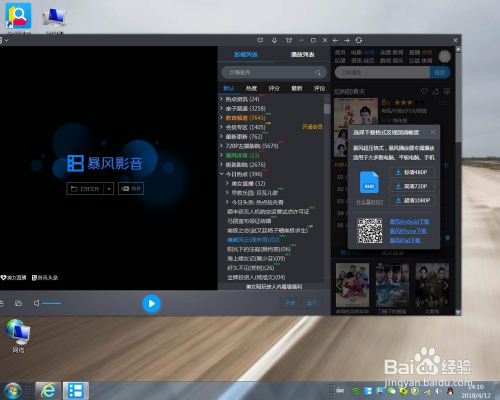Toggle the 盒子 panel button
Viewport: 500px width, 400px height.
click(312, 303)
